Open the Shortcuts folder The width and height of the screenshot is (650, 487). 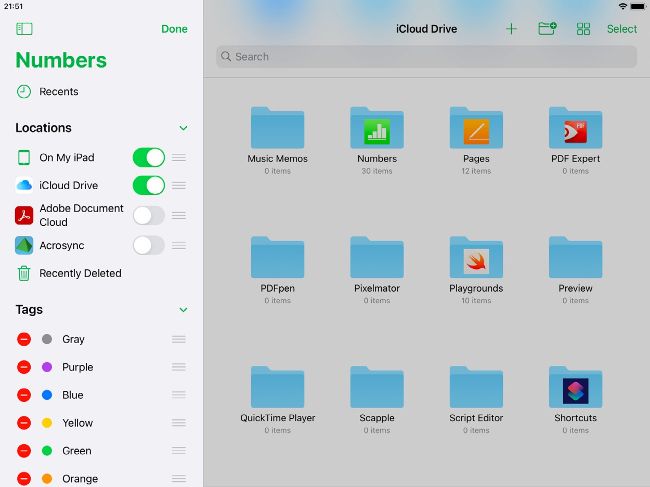click(575, 389)
